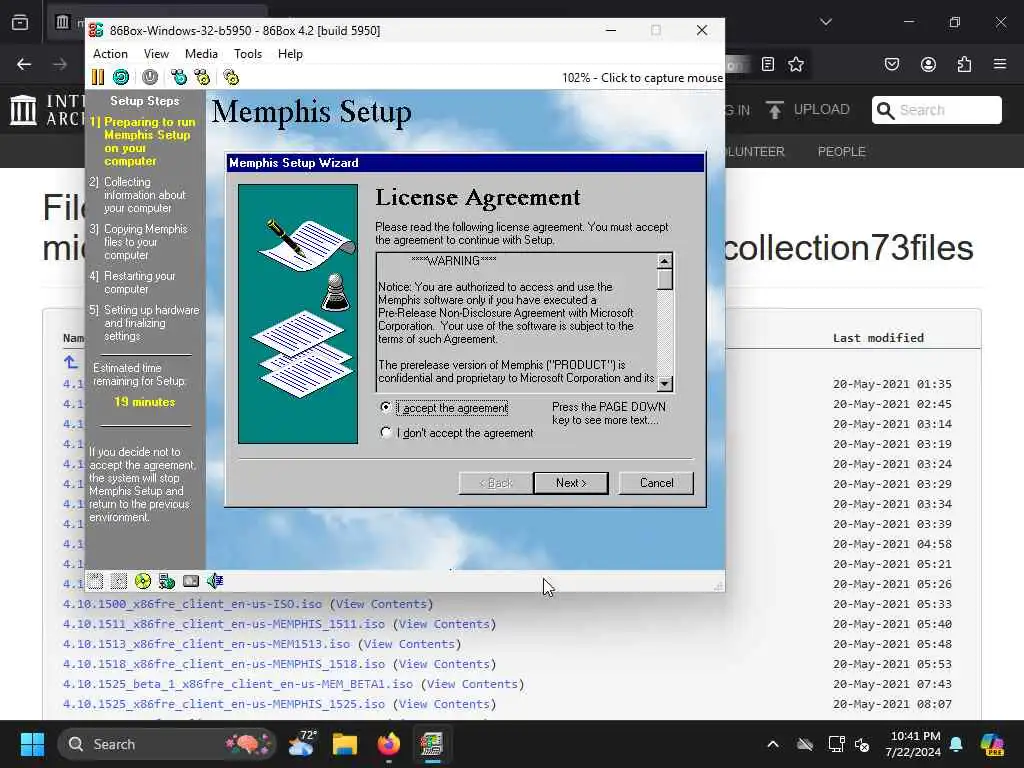Open Pocket icon in Firefox toolbar
The image size is (1024, 768).
[891, 64]
